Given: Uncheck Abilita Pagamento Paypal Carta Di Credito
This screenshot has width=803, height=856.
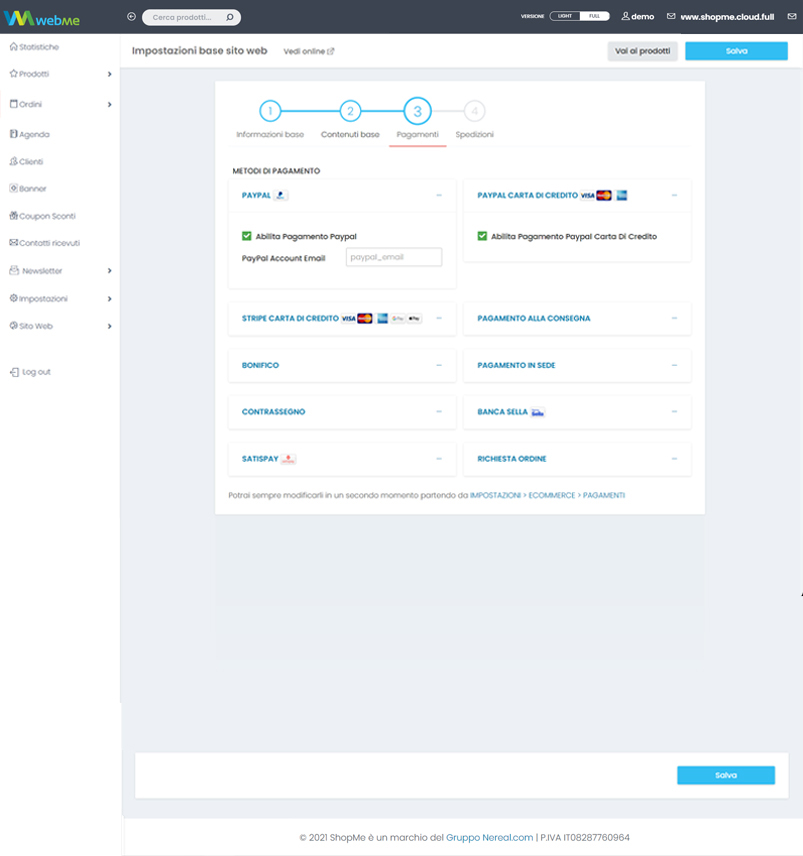Looking at the screenshot, I should click(x=483, y=237).
